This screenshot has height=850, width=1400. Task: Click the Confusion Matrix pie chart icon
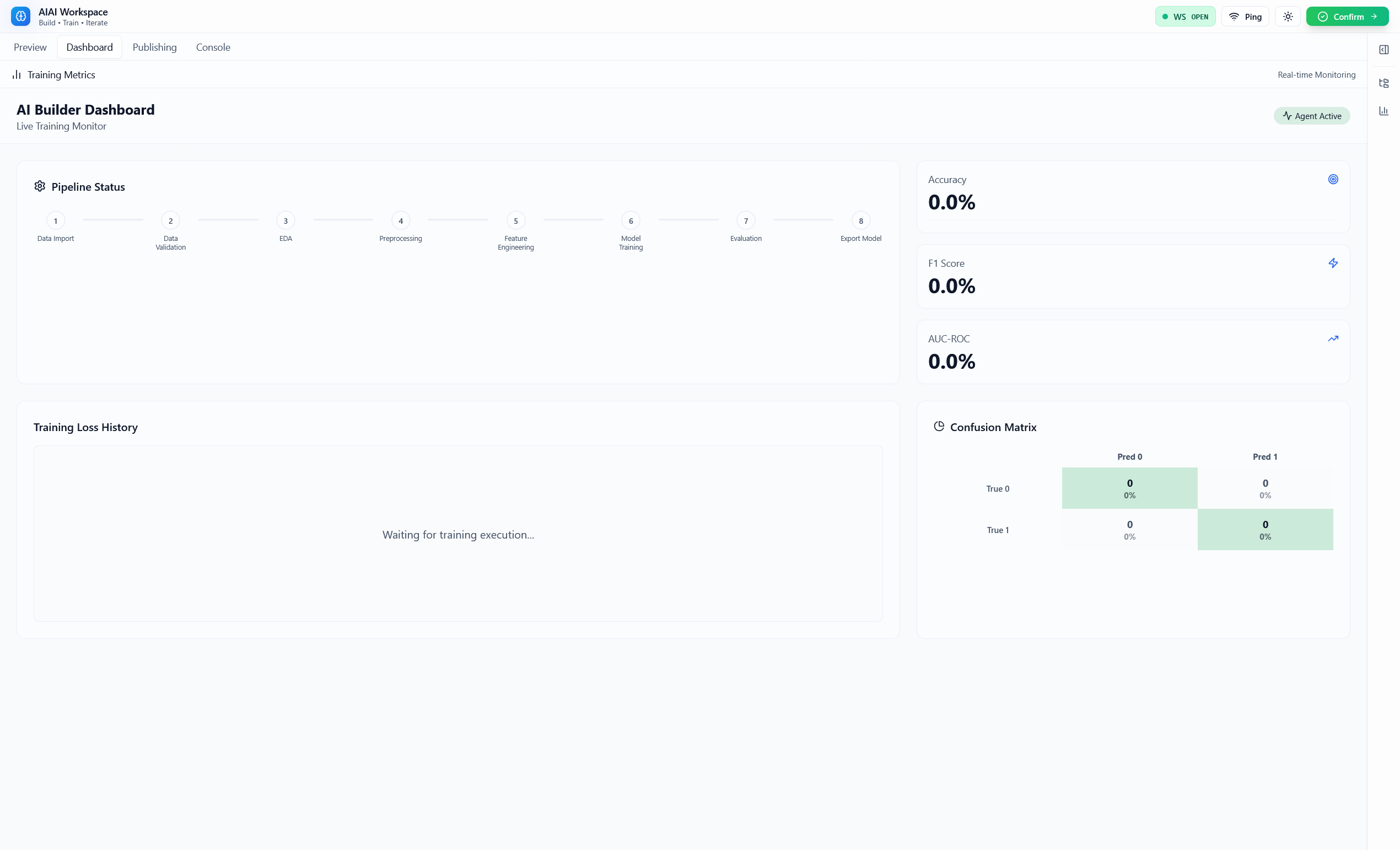point(939,427)
